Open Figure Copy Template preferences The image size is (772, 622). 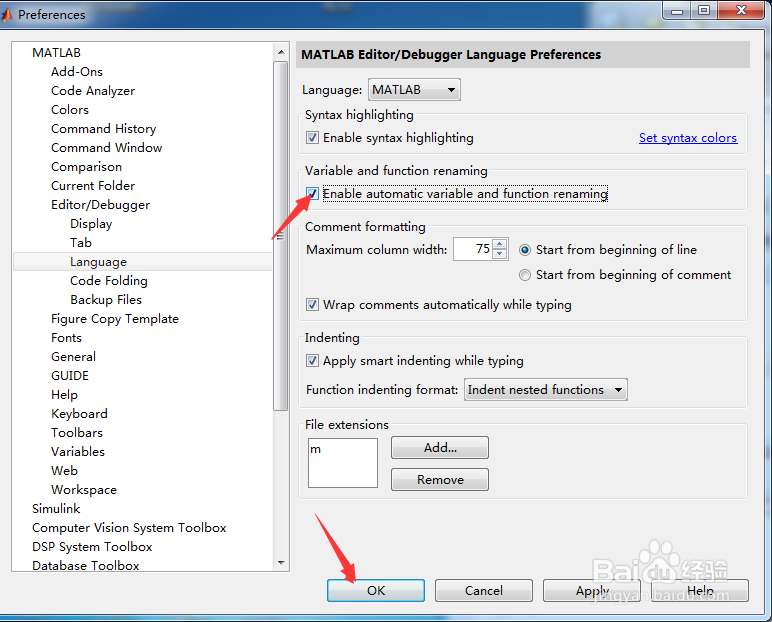click(115, 319)
